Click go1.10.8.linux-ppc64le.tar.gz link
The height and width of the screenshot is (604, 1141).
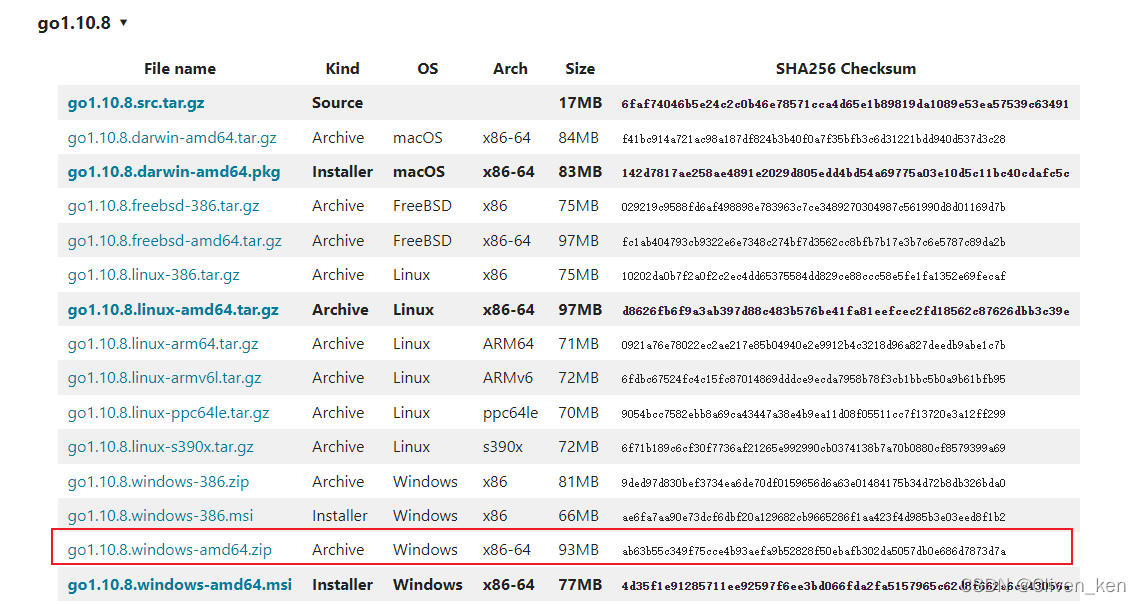[168, 413]
